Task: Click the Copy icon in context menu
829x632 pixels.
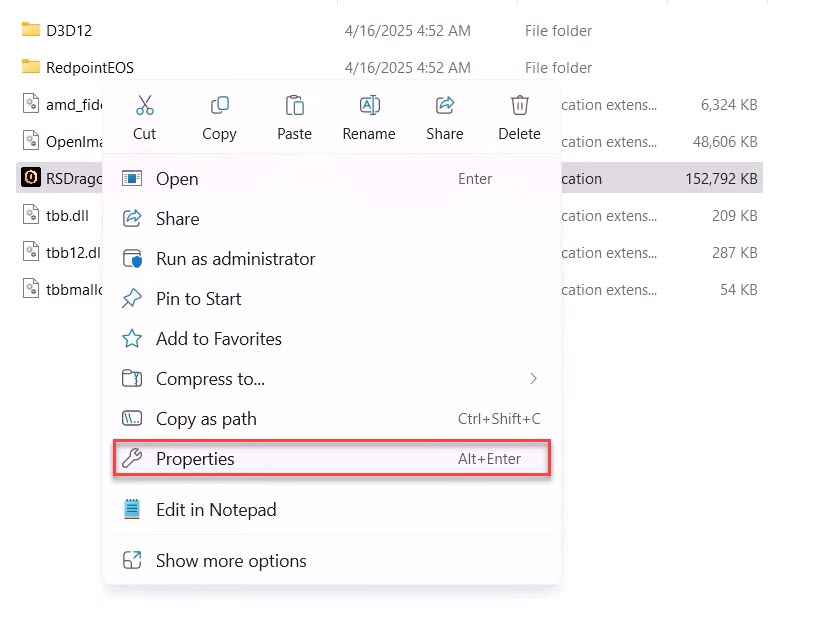Action: pos(219,106)
